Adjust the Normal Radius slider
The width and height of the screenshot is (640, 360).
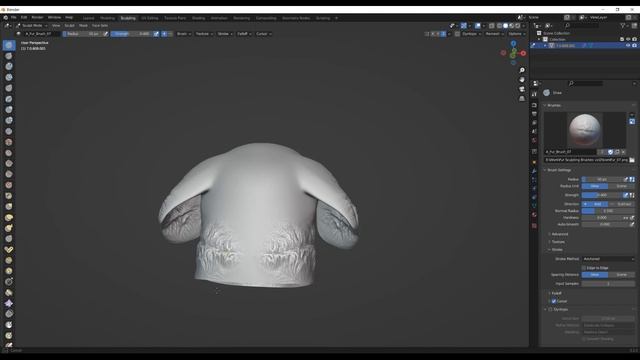tap(608, 211)
